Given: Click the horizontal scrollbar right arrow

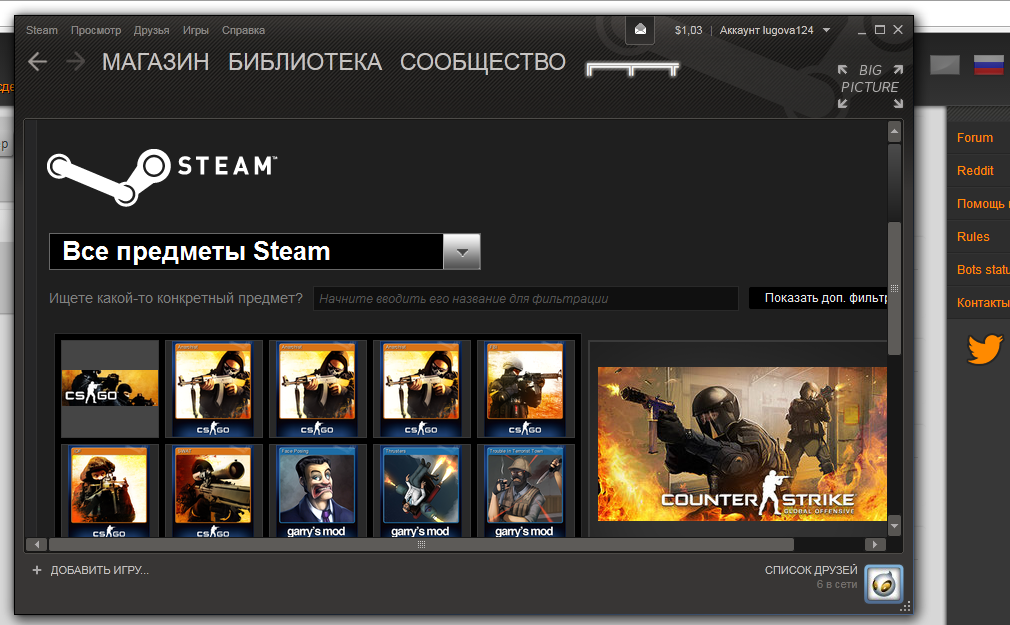Looking at the screenshot, I should click(x=875, y=544).
